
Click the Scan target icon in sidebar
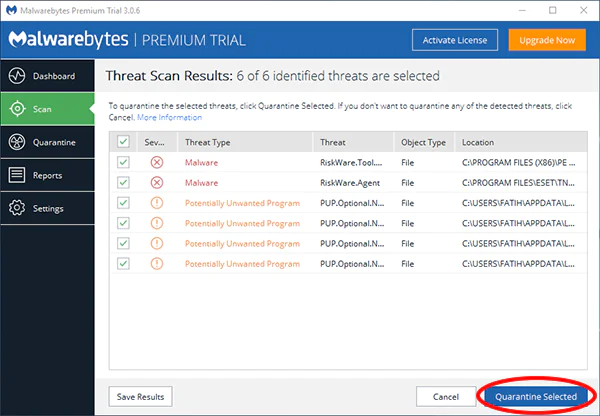16,109
